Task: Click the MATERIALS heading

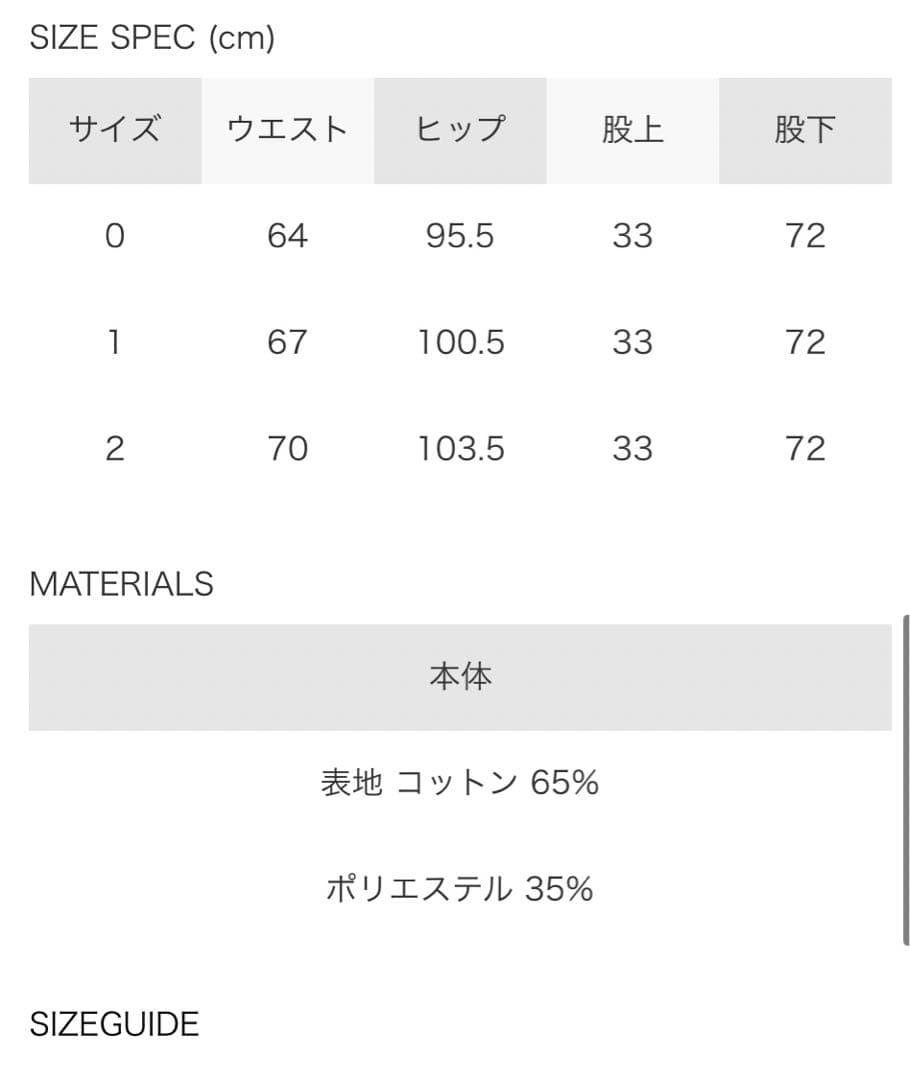Action: click(121, 584)
